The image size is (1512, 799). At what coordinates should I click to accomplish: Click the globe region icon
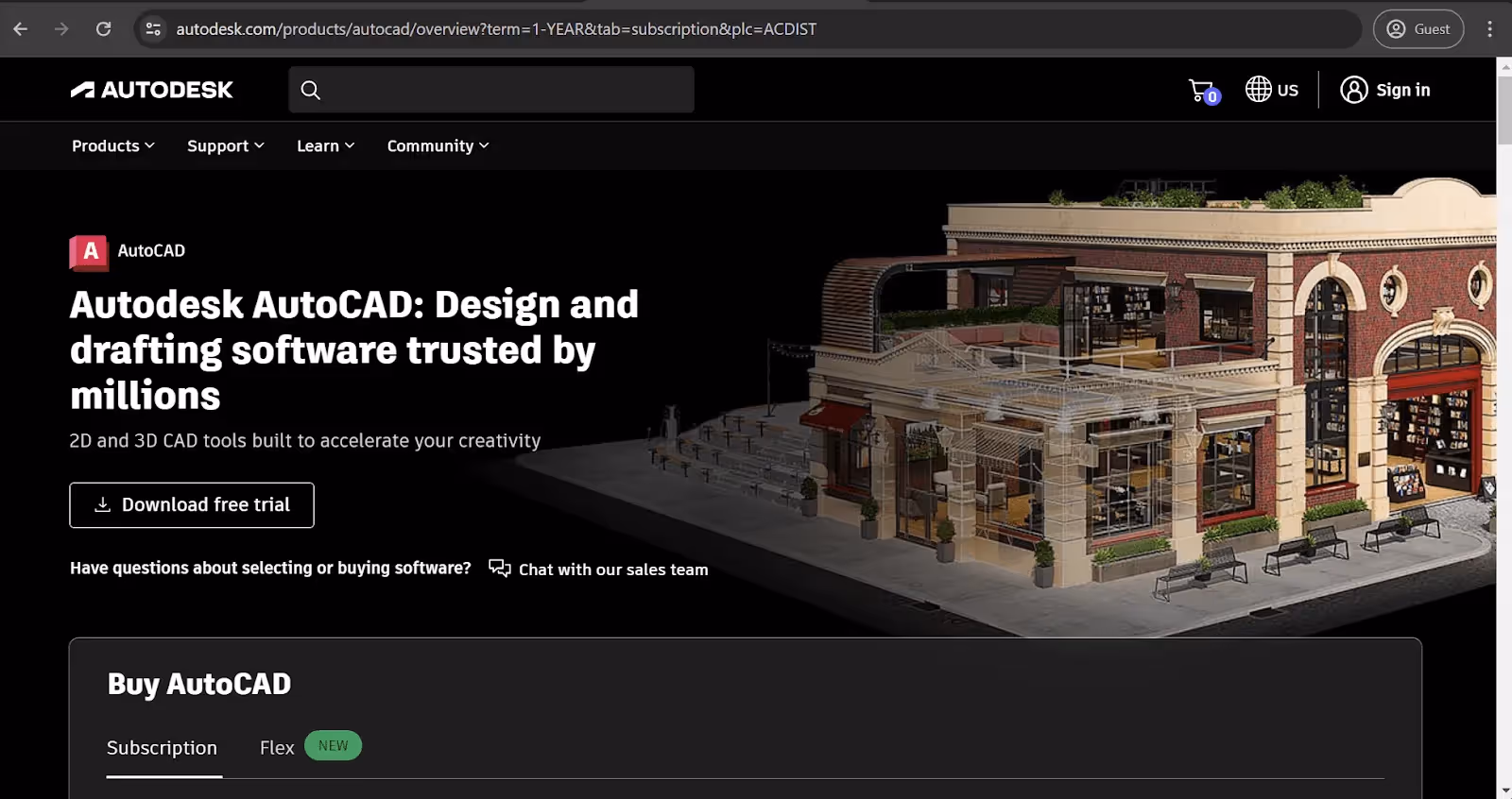[1258, 89]
